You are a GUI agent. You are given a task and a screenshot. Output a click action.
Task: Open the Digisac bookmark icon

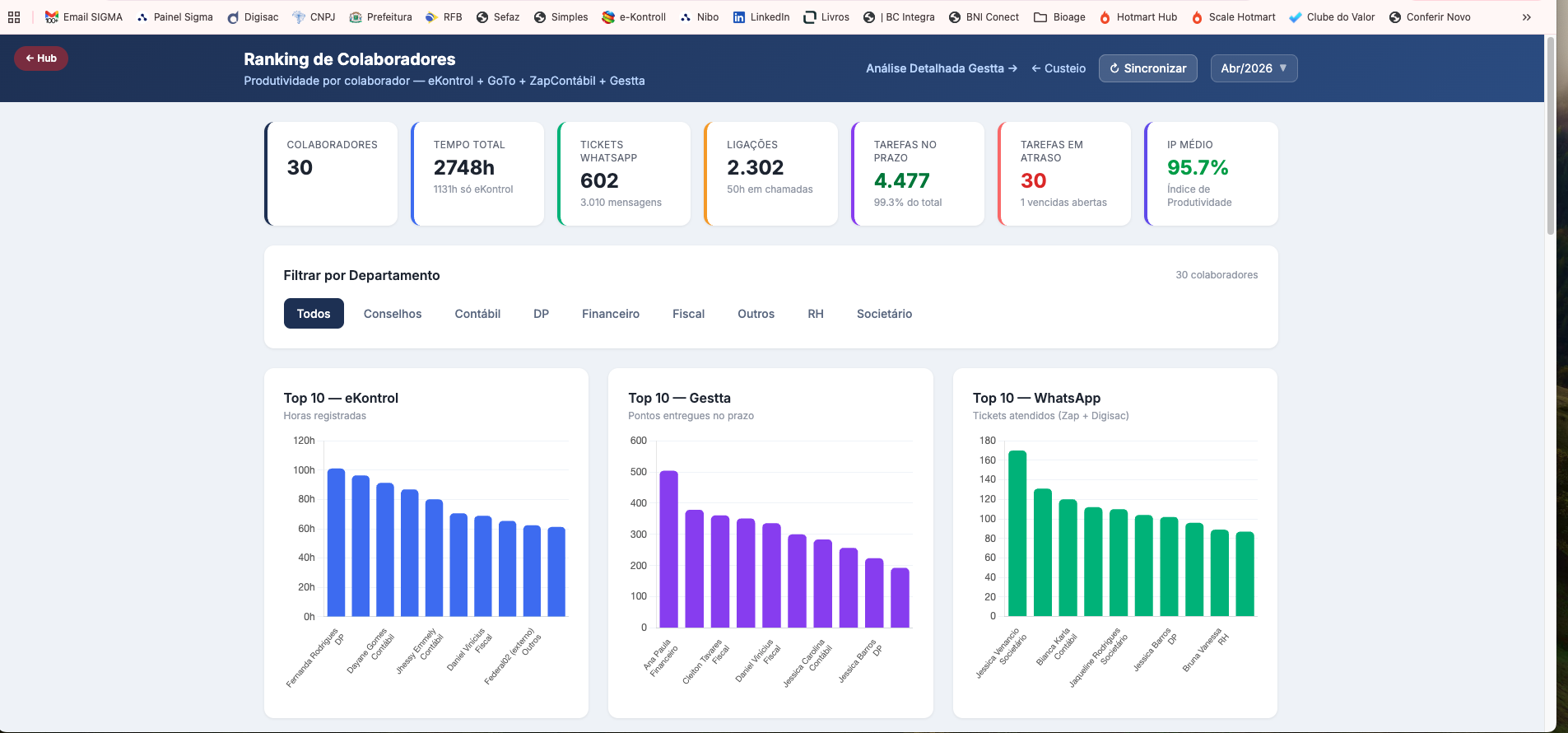(233, 17)
